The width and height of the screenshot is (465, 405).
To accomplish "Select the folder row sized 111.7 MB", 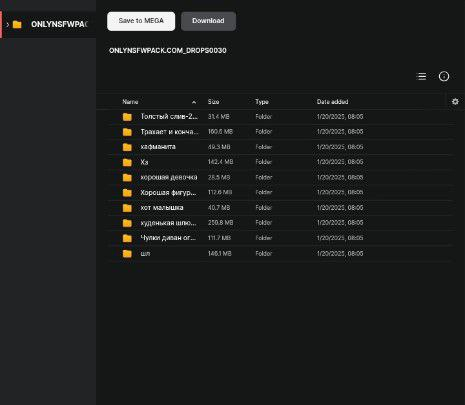I will click(280, 238).
